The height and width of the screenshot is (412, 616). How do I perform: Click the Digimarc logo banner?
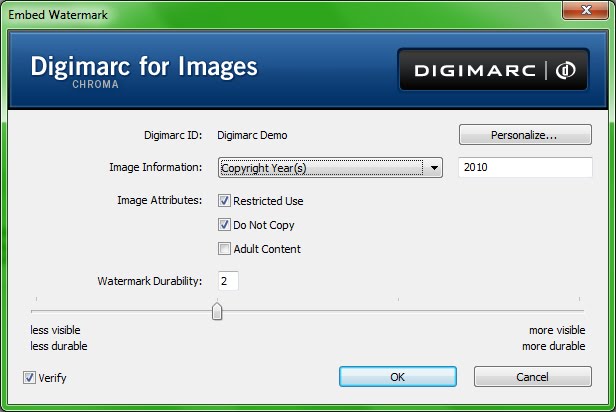pyautogui.click(x=493, y=70)
